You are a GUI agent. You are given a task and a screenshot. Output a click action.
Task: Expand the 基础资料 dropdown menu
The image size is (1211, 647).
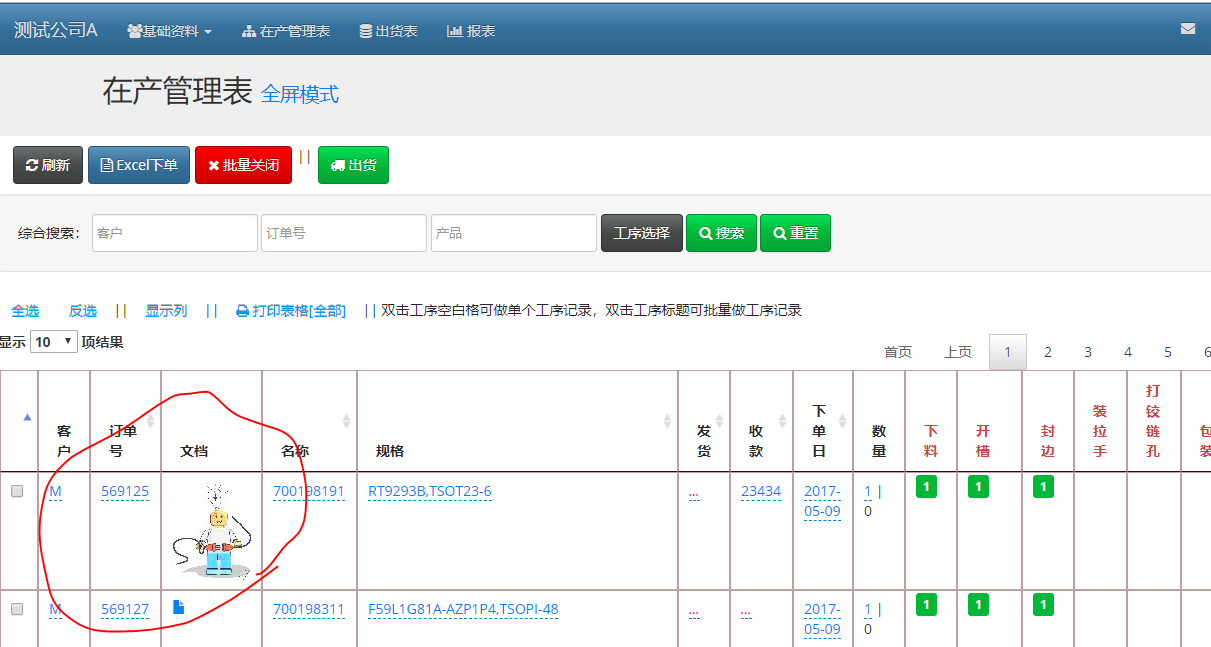[170, 31]
